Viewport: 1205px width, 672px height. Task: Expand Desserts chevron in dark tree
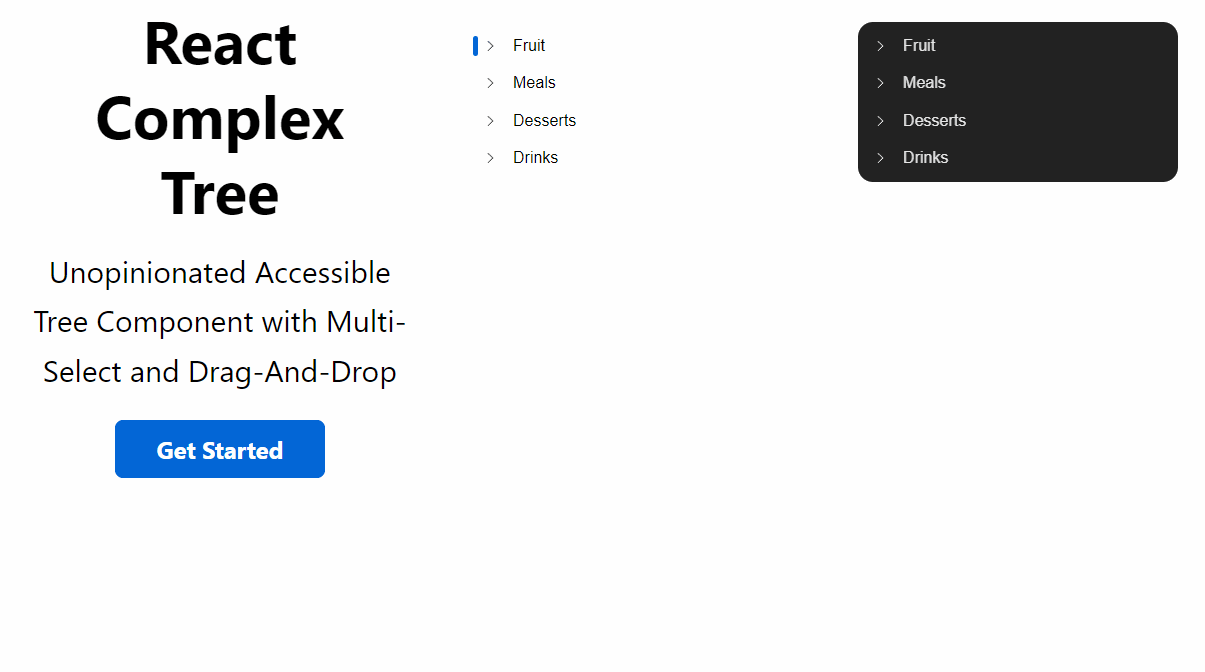pos(880,121)
